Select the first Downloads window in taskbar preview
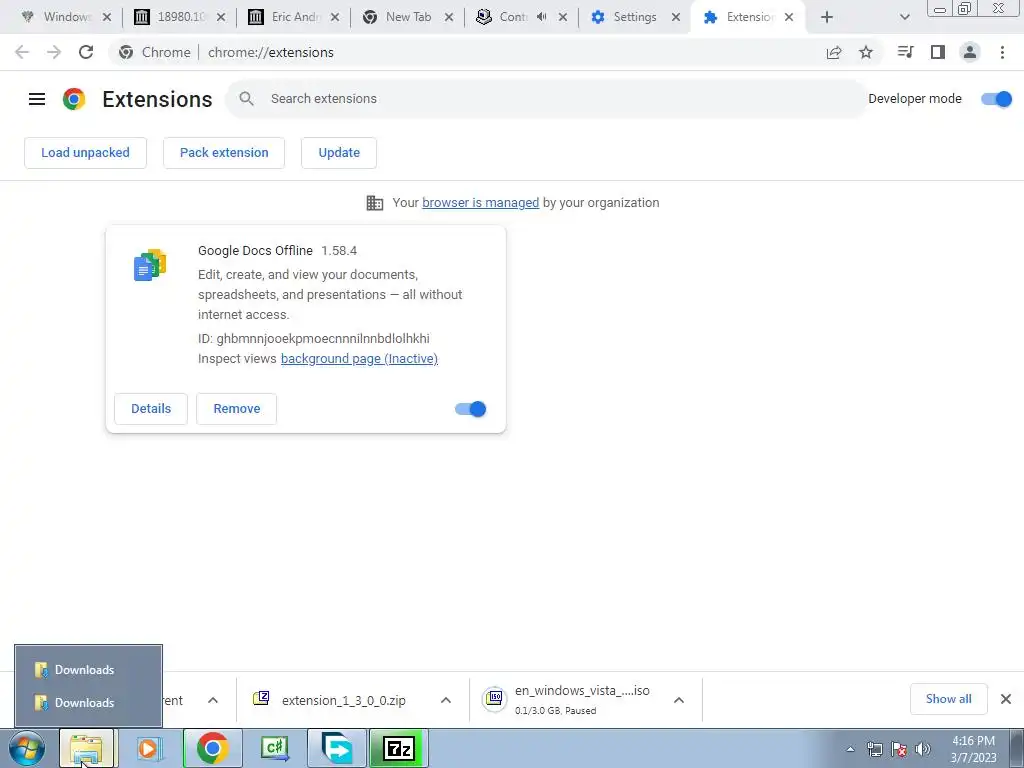Image resolution: width=1024 pixels, height=768 pixels. [x=88, y=669]
